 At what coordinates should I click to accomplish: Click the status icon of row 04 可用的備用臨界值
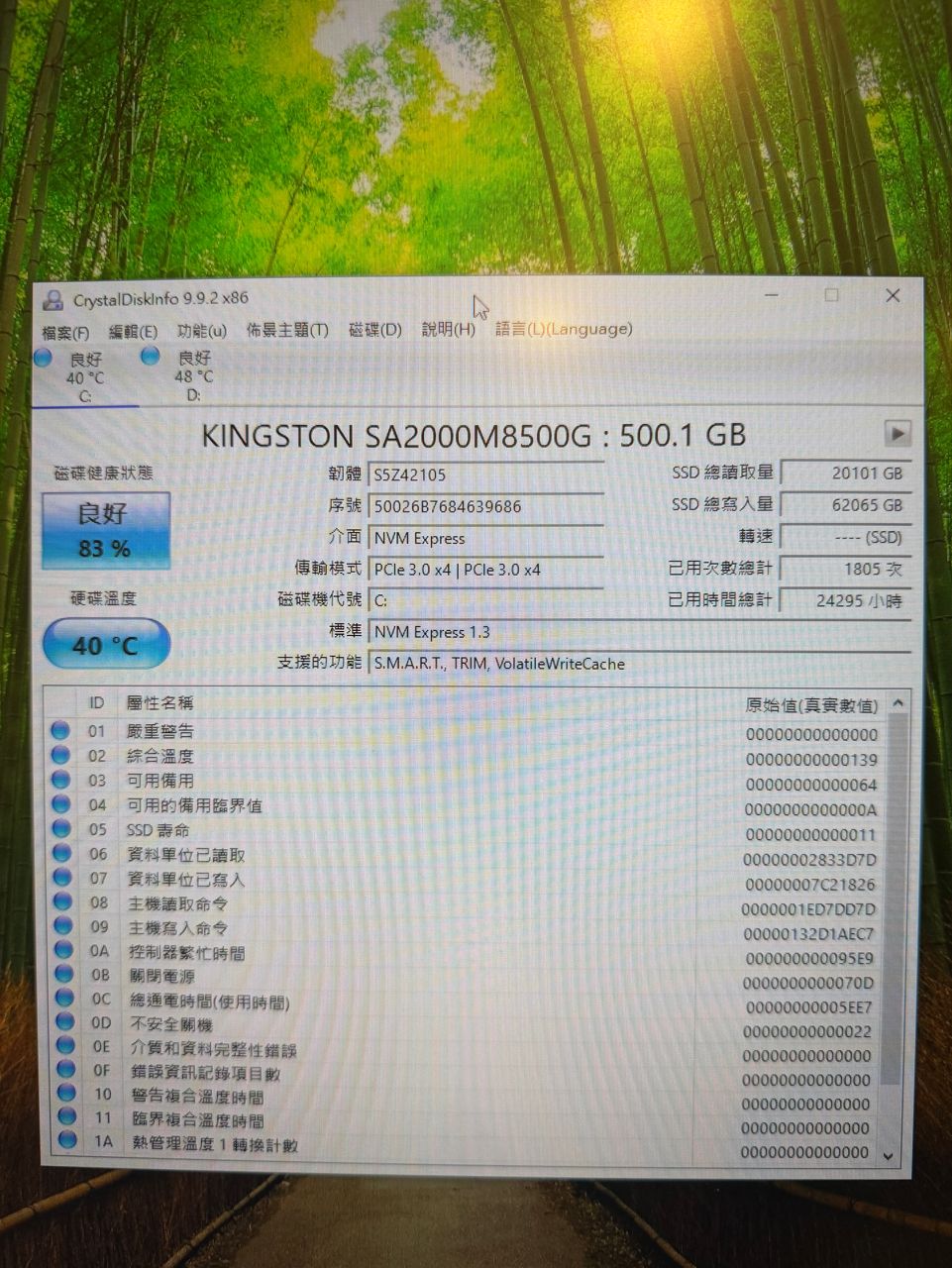(x=61, y=804)
